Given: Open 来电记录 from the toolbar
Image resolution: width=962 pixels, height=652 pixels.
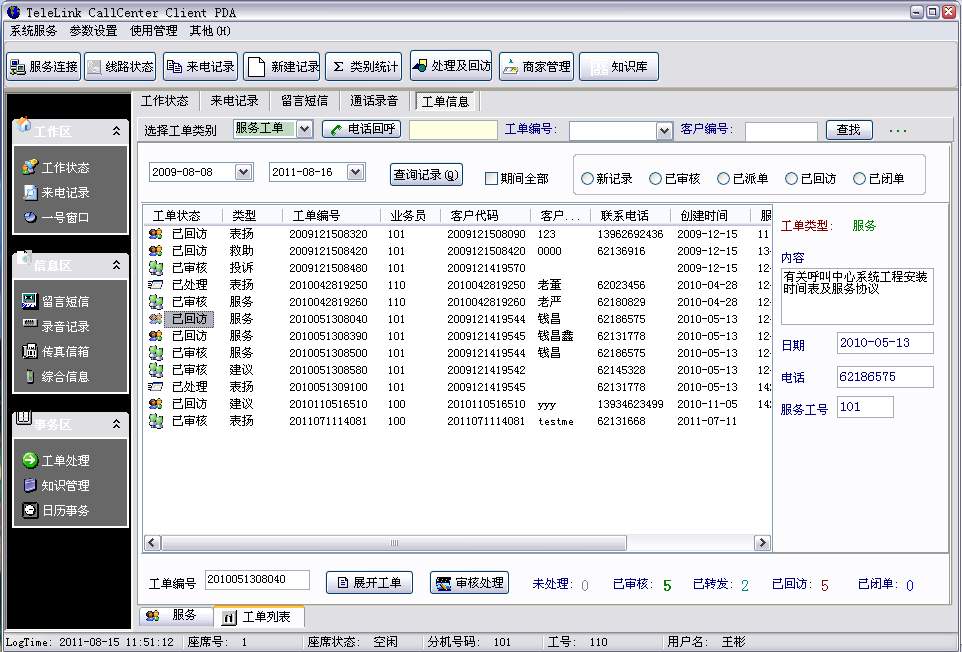Looking at the screenshot, I should [x=201, y=66].
